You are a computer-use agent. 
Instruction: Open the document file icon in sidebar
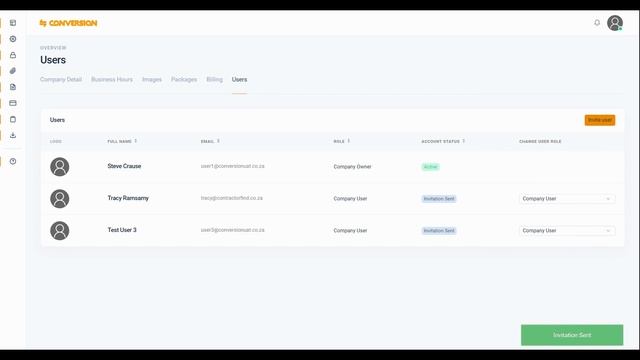coord(13,87)
